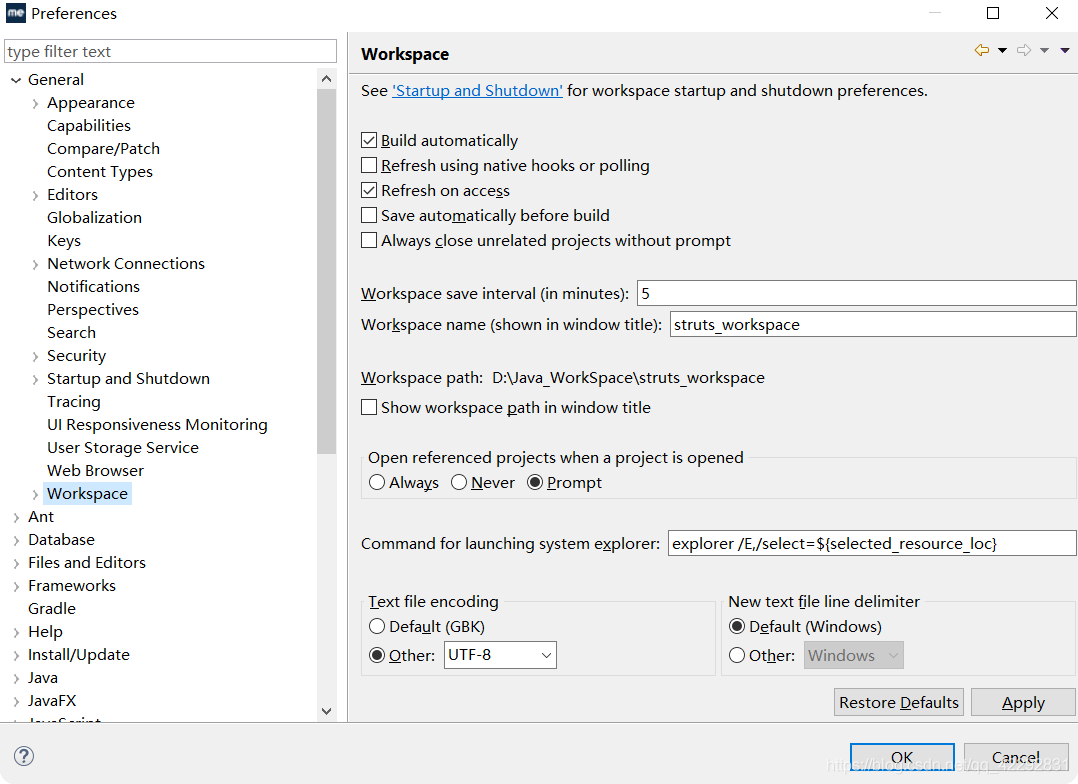Select the Never radio button
The width and height of the screenshot is (1078, 784).
coord(459,482)
